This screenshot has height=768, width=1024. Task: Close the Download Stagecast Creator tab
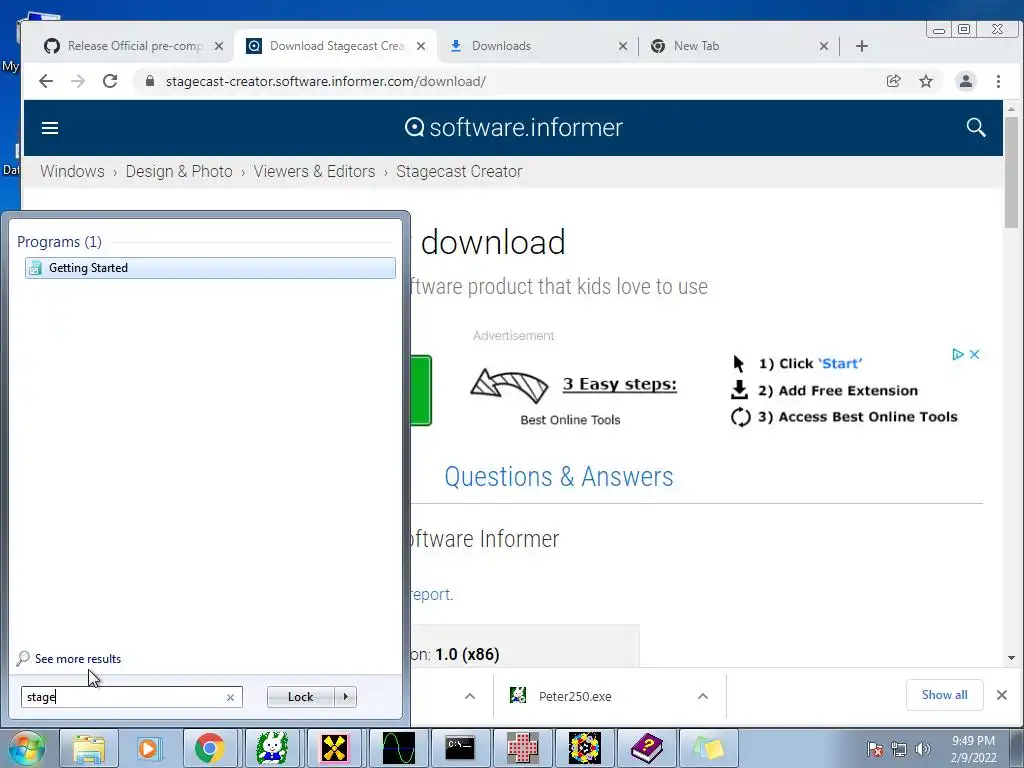tap(421, 46)
